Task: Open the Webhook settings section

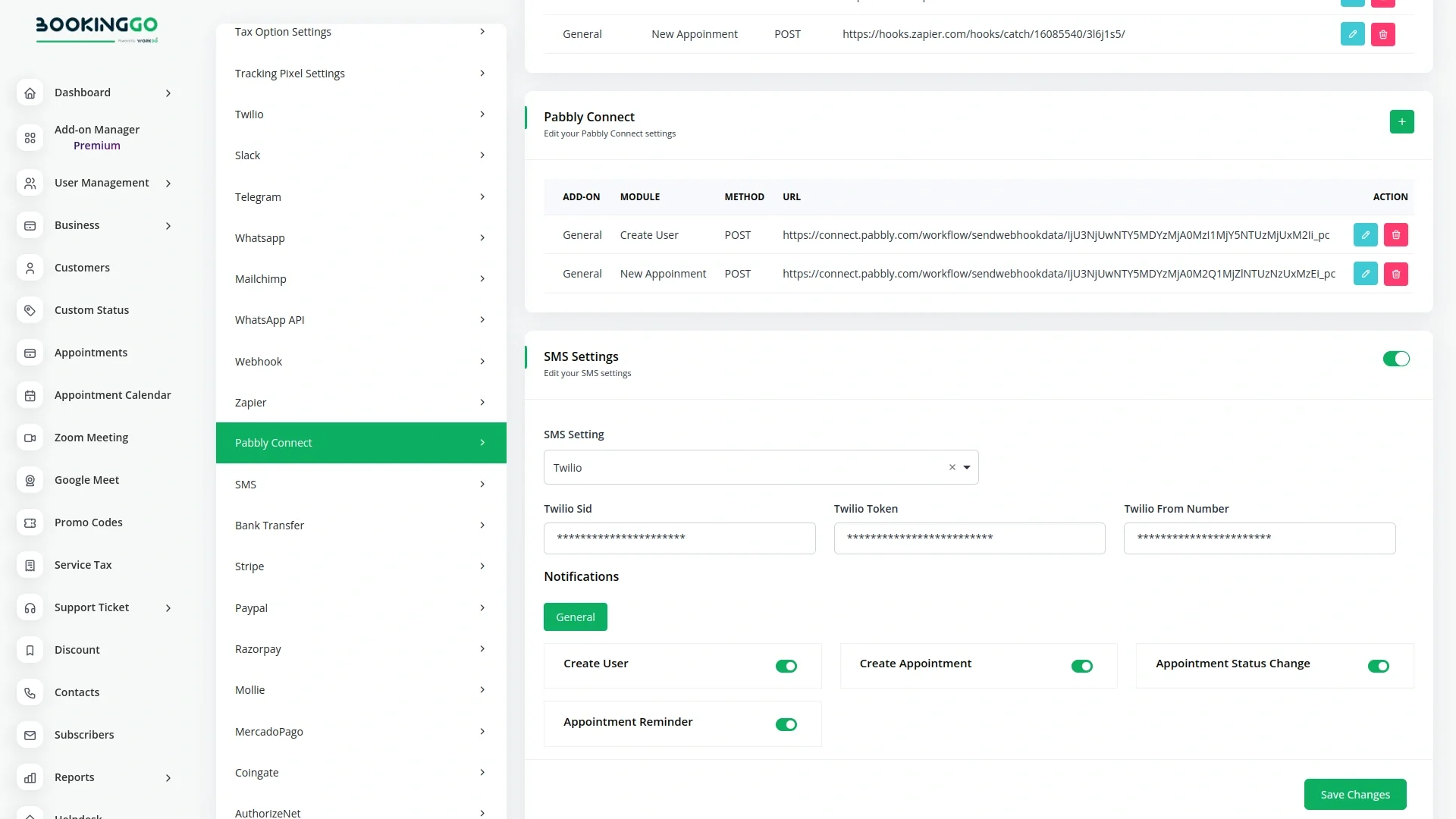Action: click(x=360, y=361)
